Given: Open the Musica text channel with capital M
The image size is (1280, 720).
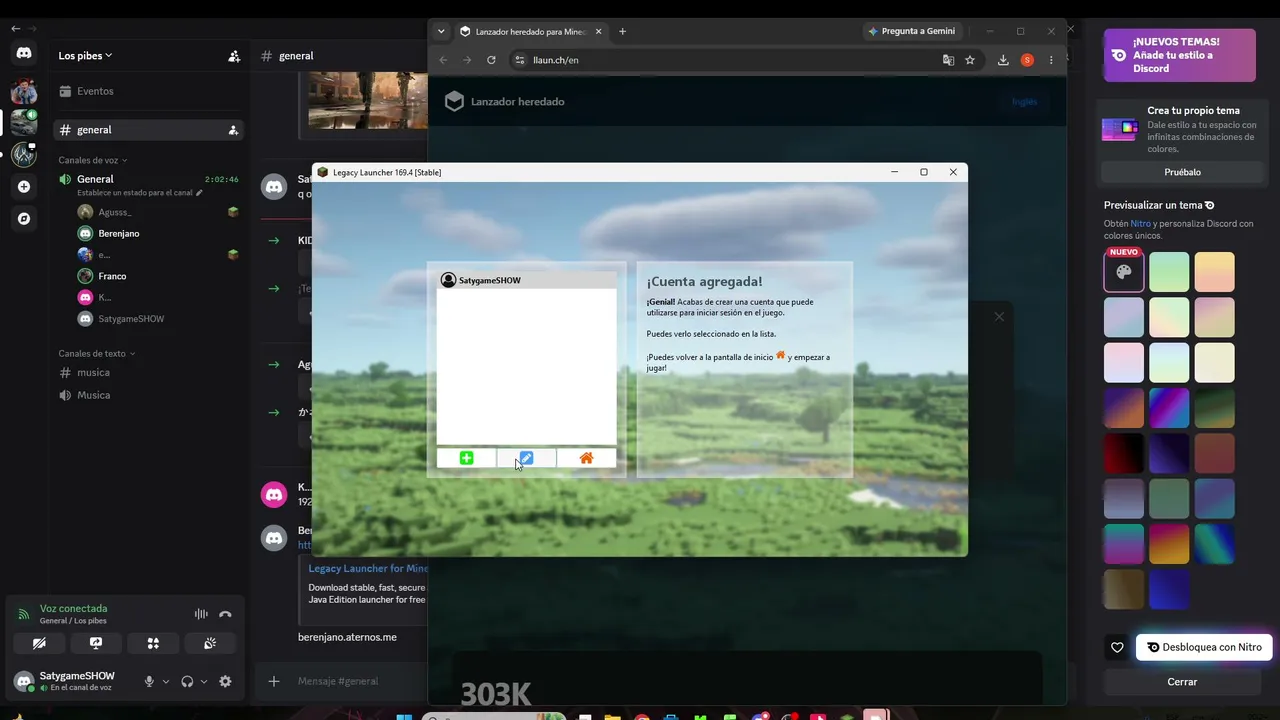Looking at the screenshot, I should [149, 395].
